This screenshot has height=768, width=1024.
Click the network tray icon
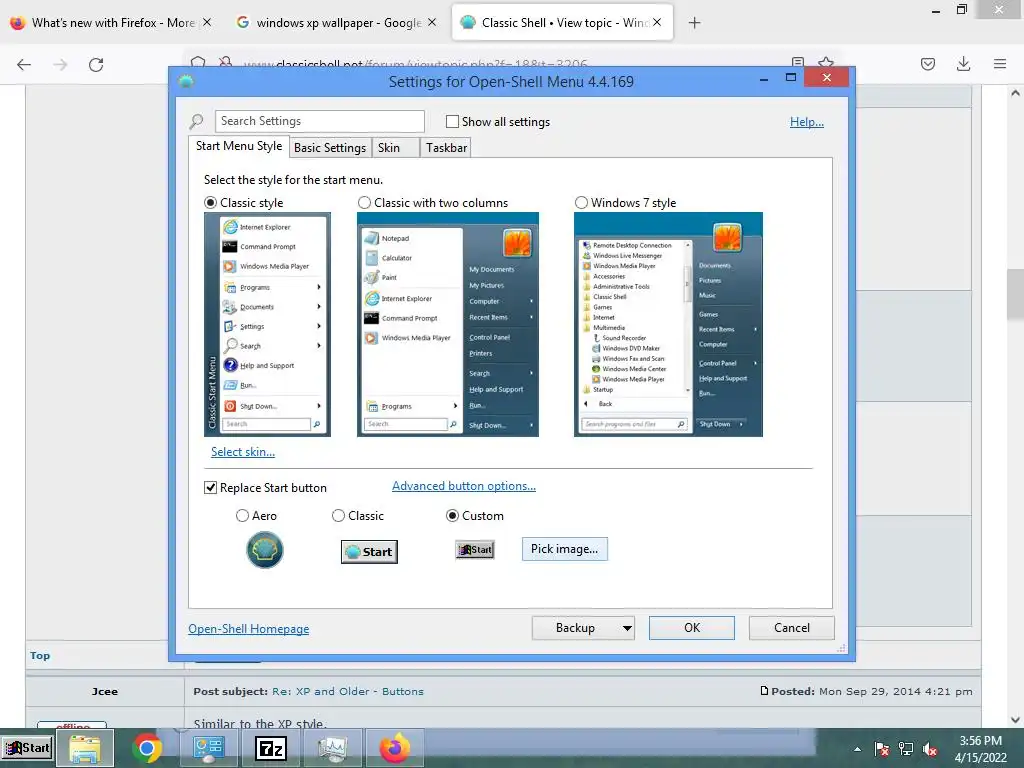(x=906, y=749)
